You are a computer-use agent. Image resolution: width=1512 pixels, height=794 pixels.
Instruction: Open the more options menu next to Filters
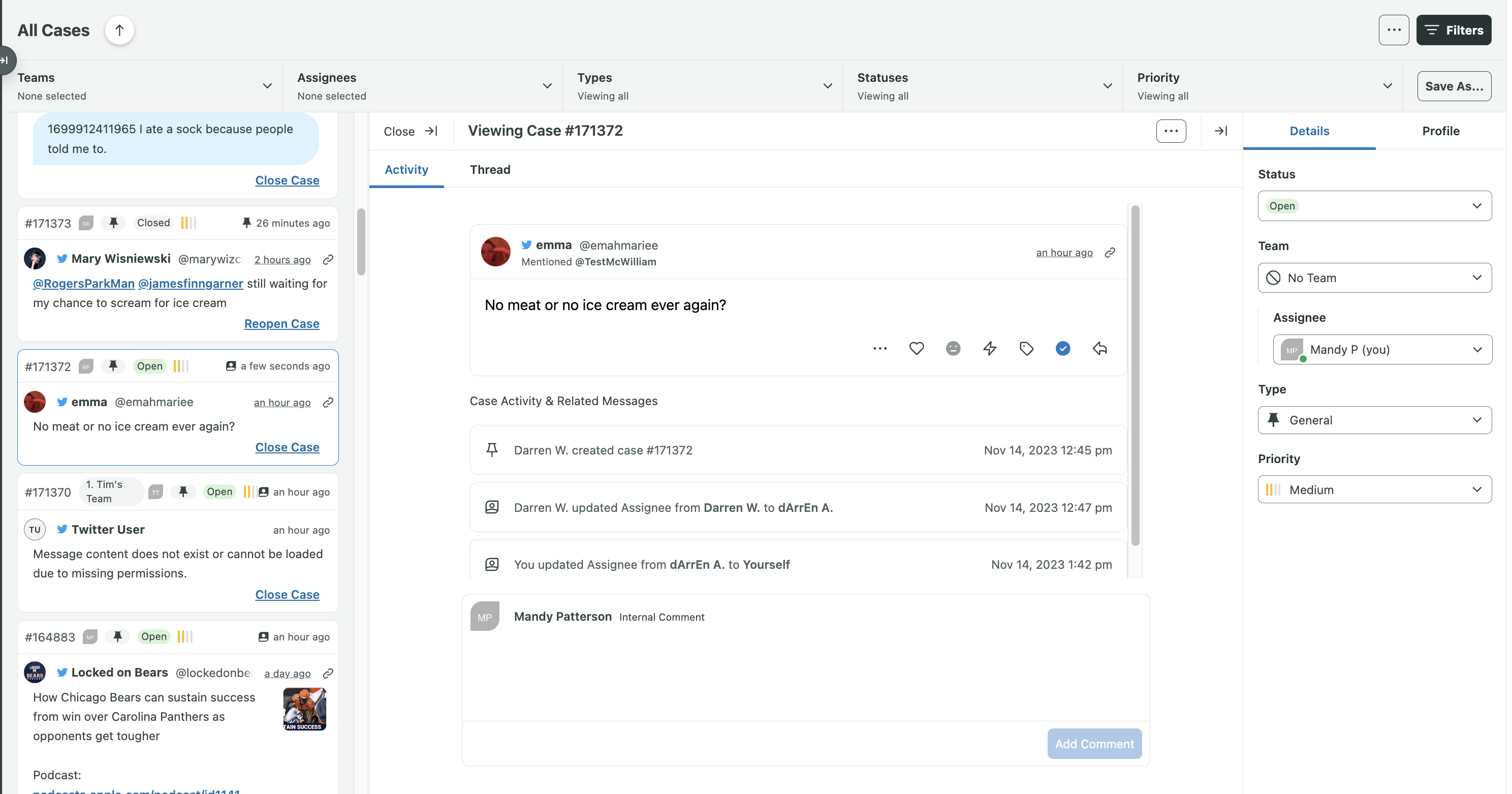pyautogui.click(x=1394, y=30)
